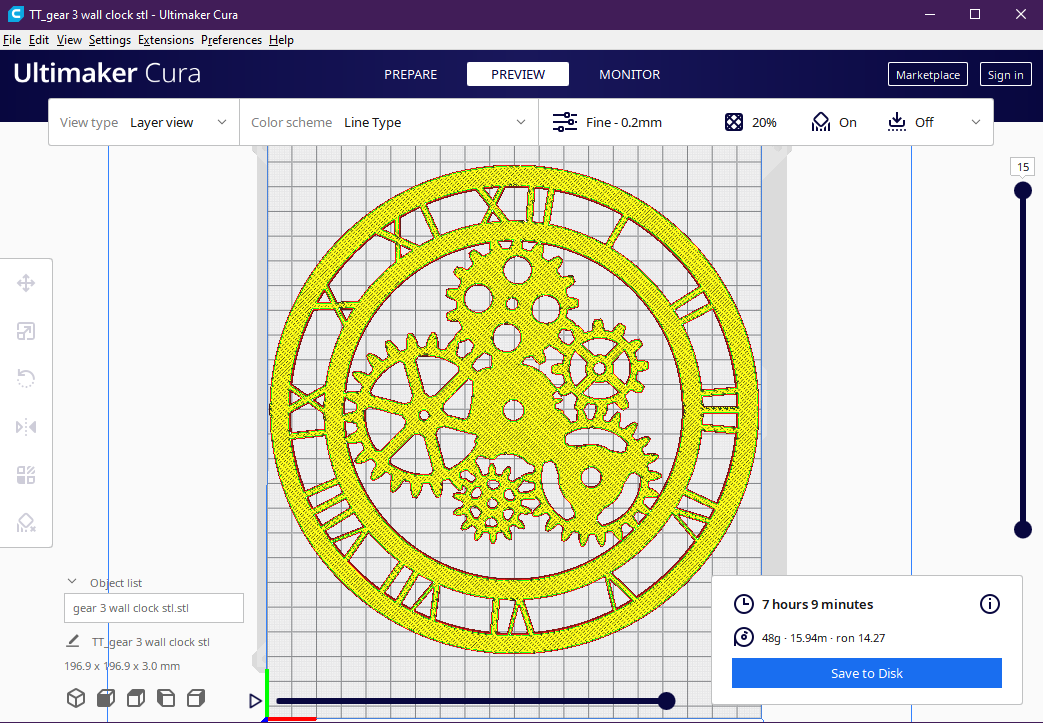Click the upper handle of layer slider
Screen dimensions: 1043x723
1023,191
